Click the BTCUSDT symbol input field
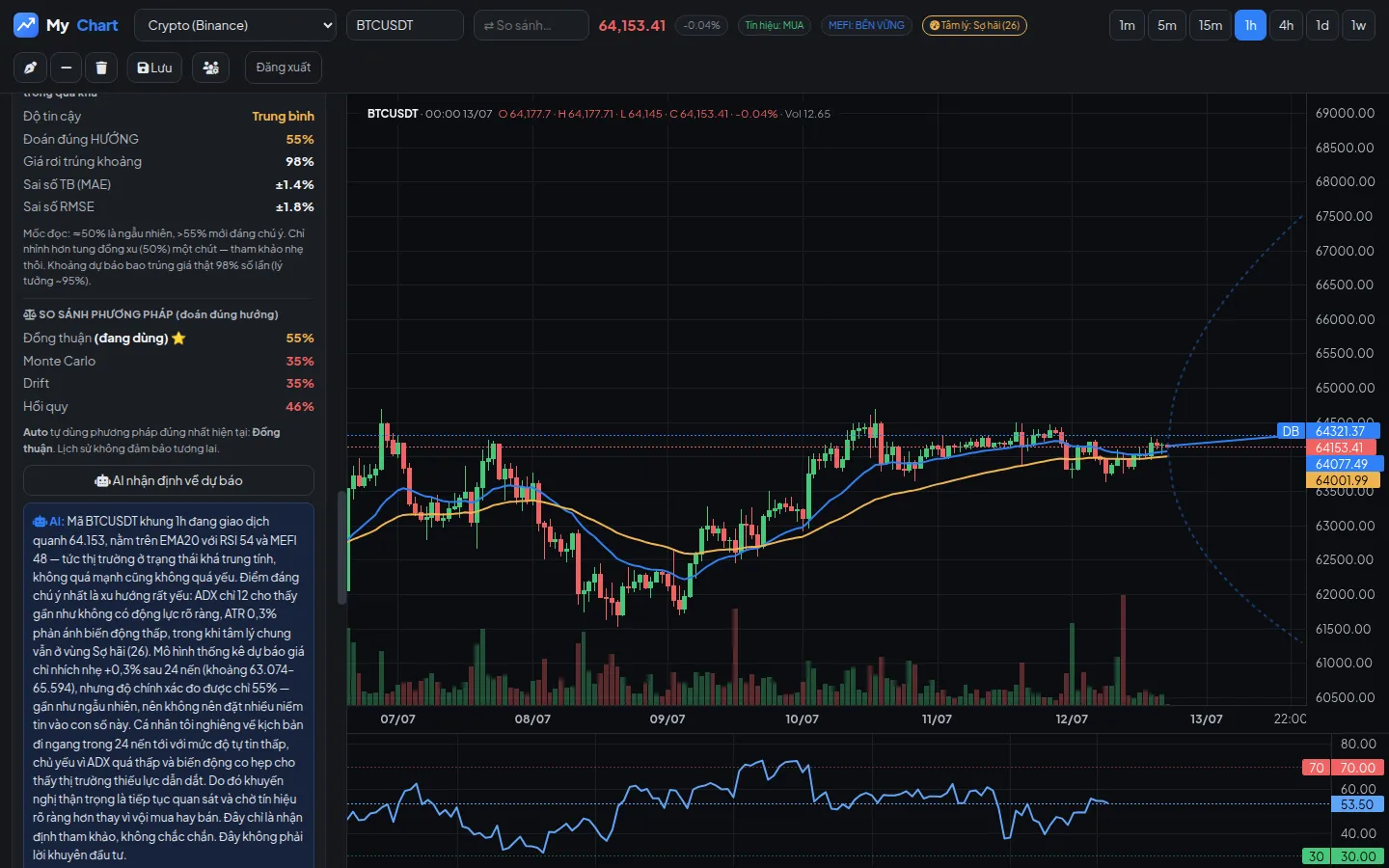1389x868 pixels. tap(405, 25)
